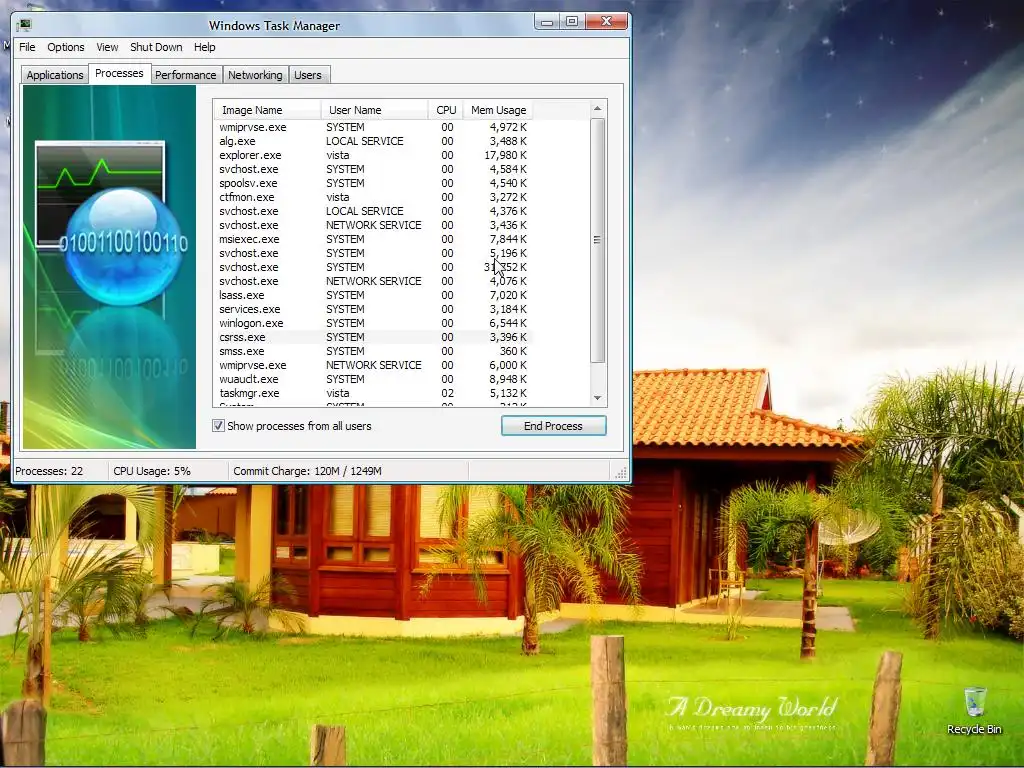Click the Task Manager title bar icon

tap(25, 25)
